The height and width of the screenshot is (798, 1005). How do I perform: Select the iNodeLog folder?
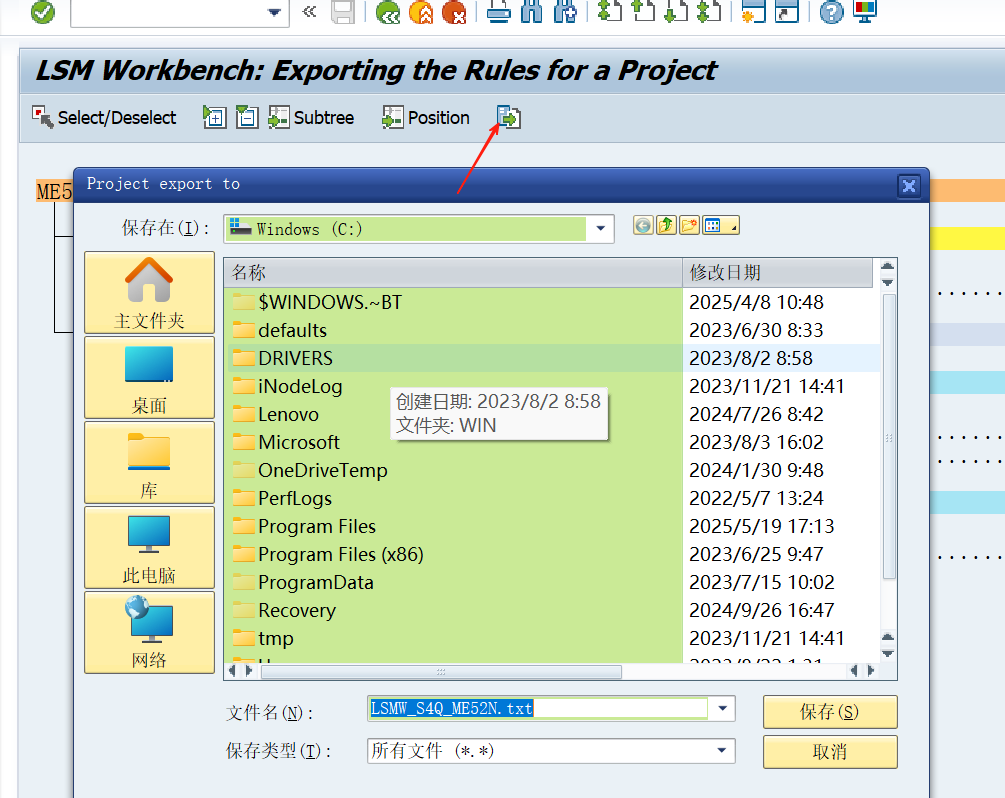click(x=287, y=386)
